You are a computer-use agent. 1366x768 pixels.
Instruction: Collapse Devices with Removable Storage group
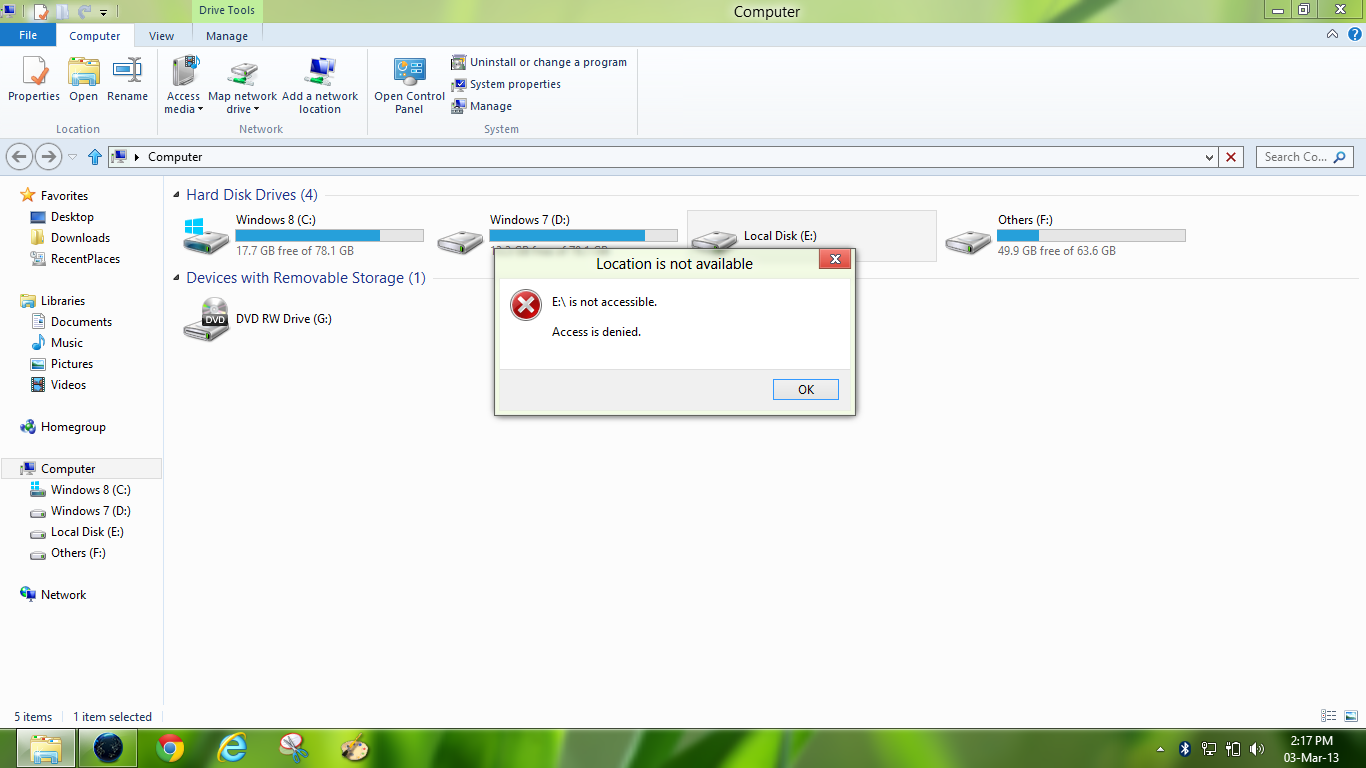tap(177, 279)
